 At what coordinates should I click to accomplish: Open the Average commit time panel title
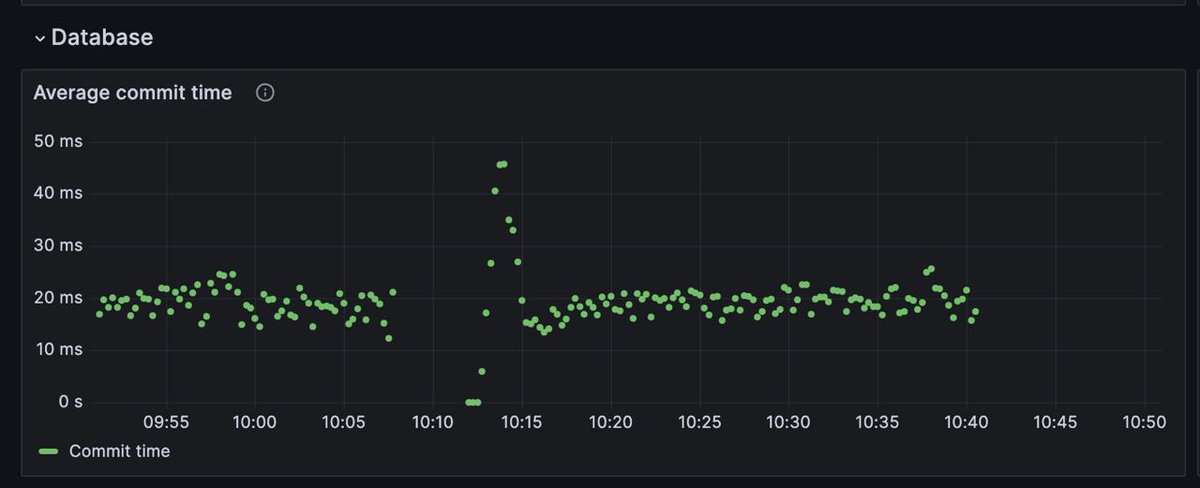pyautogui.click(x=133, y=93)
